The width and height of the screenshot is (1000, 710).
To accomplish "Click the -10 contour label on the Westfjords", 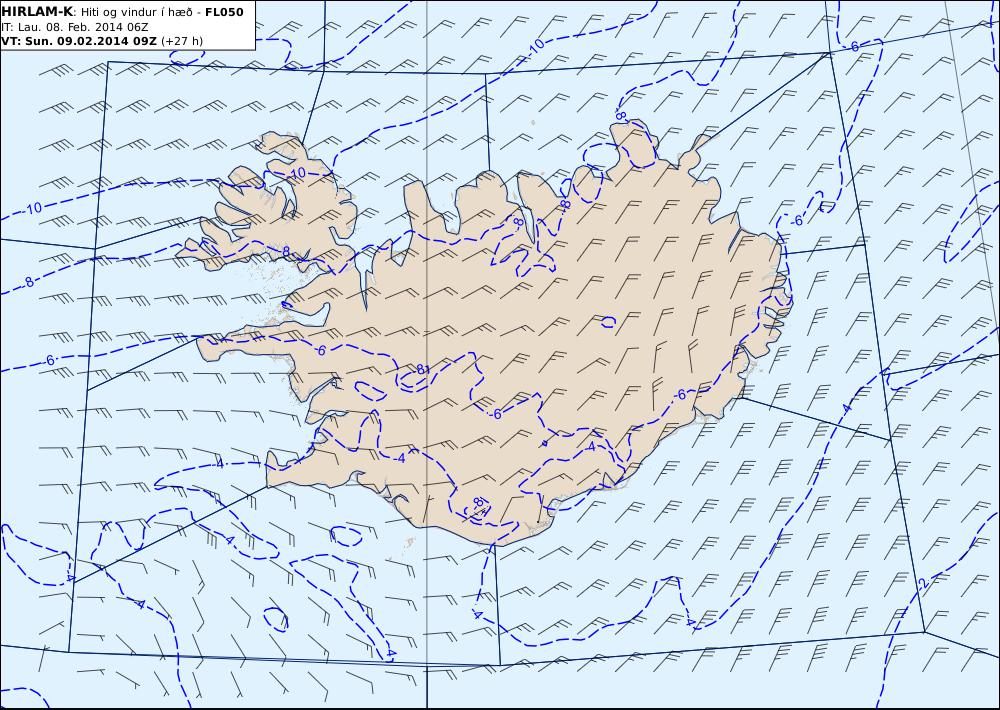I will (x=297, y=174).
